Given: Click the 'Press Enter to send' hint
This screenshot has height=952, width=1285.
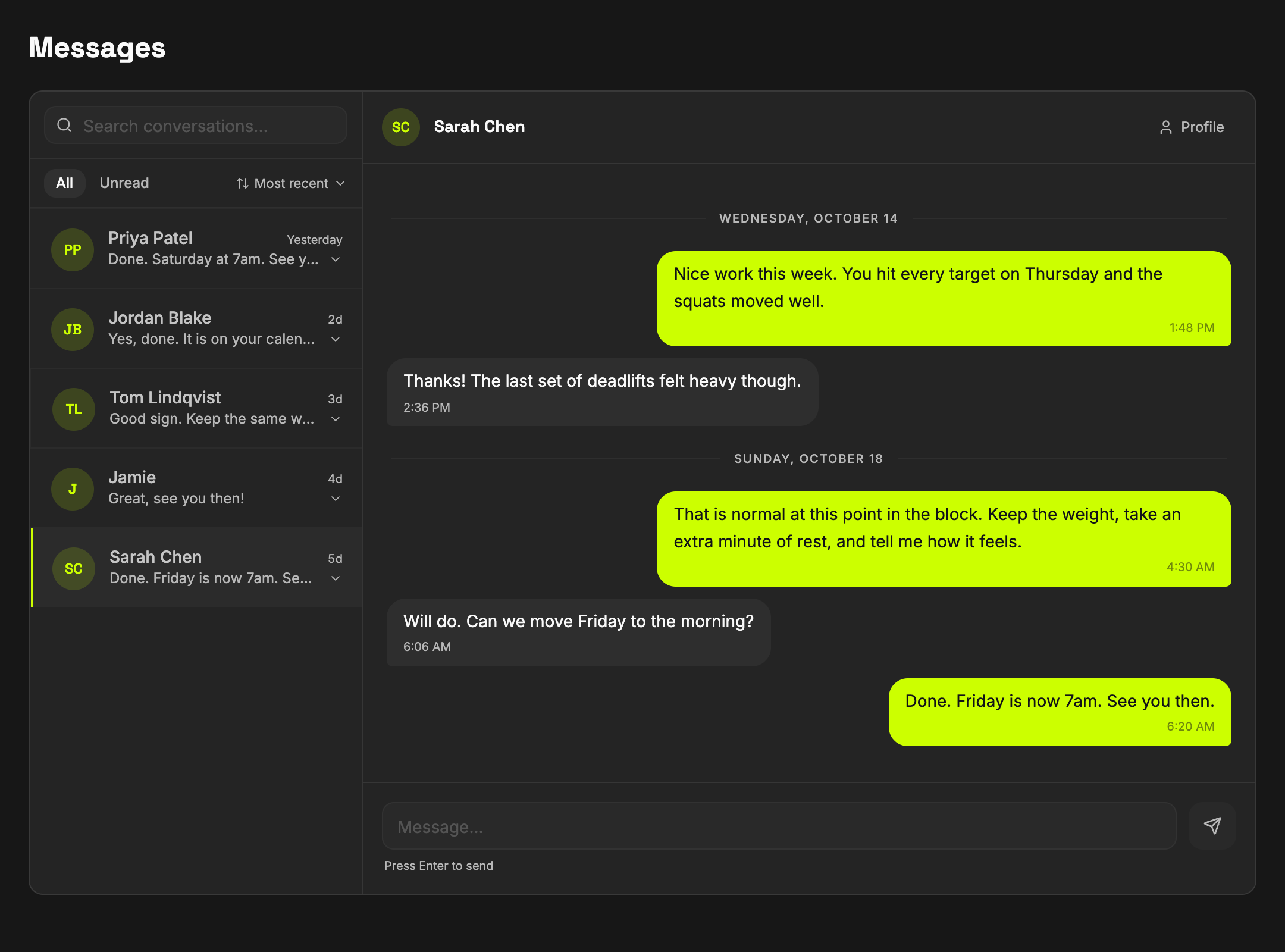Looking at the screenshot, I should (x=438, y=866).
